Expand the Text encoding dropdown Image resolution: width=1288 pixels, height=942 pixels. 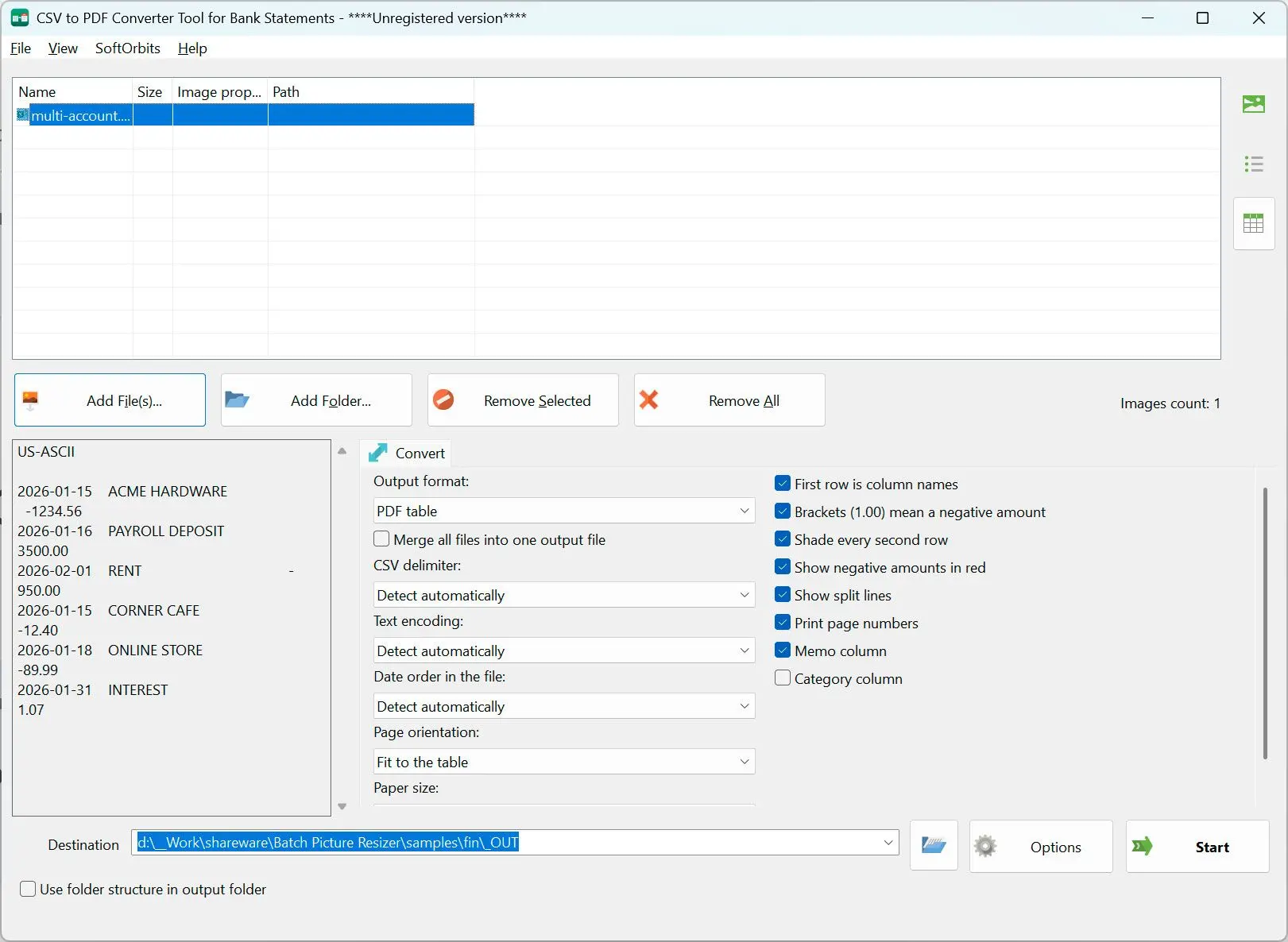[564, 651]
